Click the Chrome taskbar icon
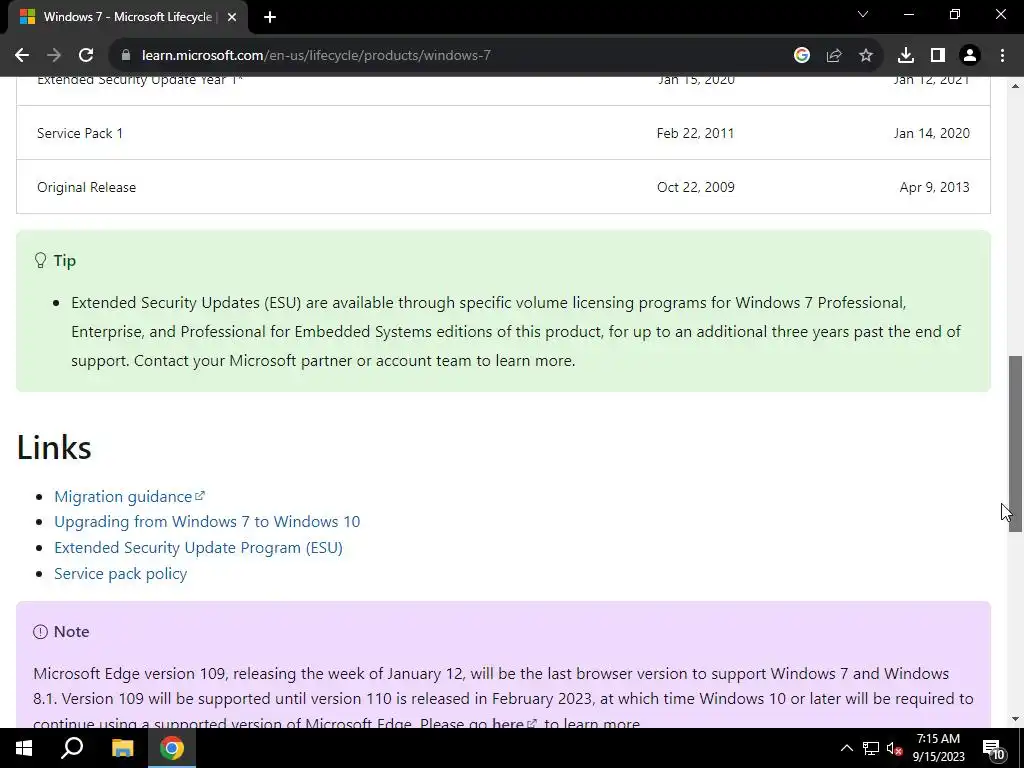The image size is (1024, 768). click(172, 748)
